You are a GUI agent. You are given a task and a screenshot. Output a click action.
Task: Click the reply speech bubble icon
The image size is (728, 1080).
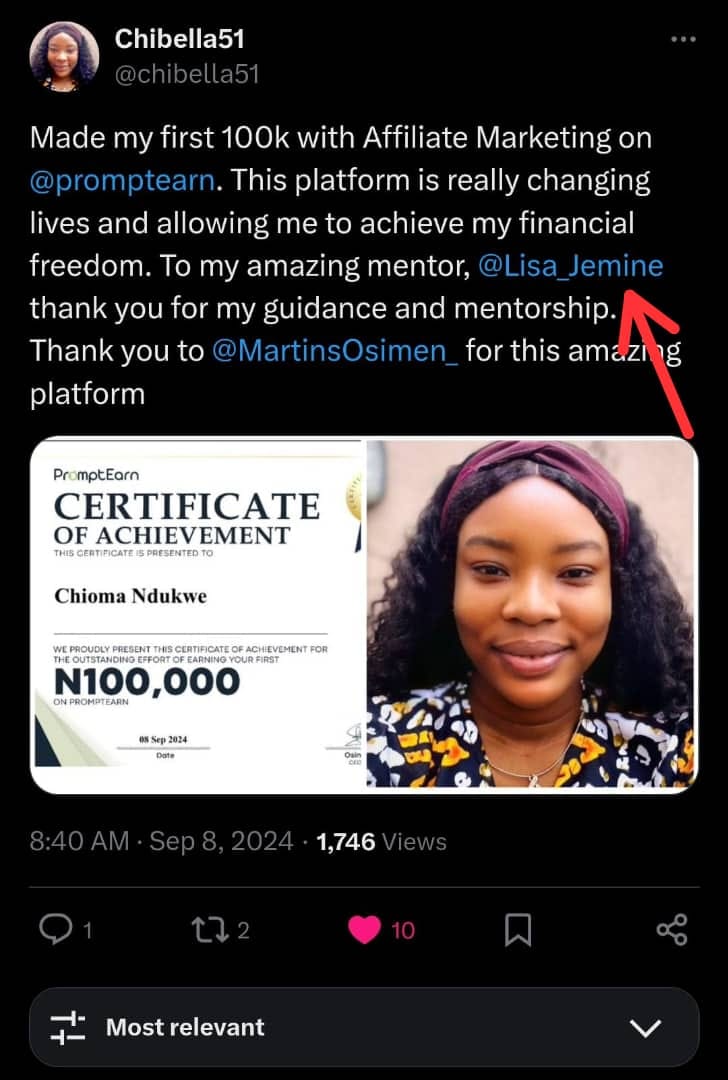pos(54,930)
